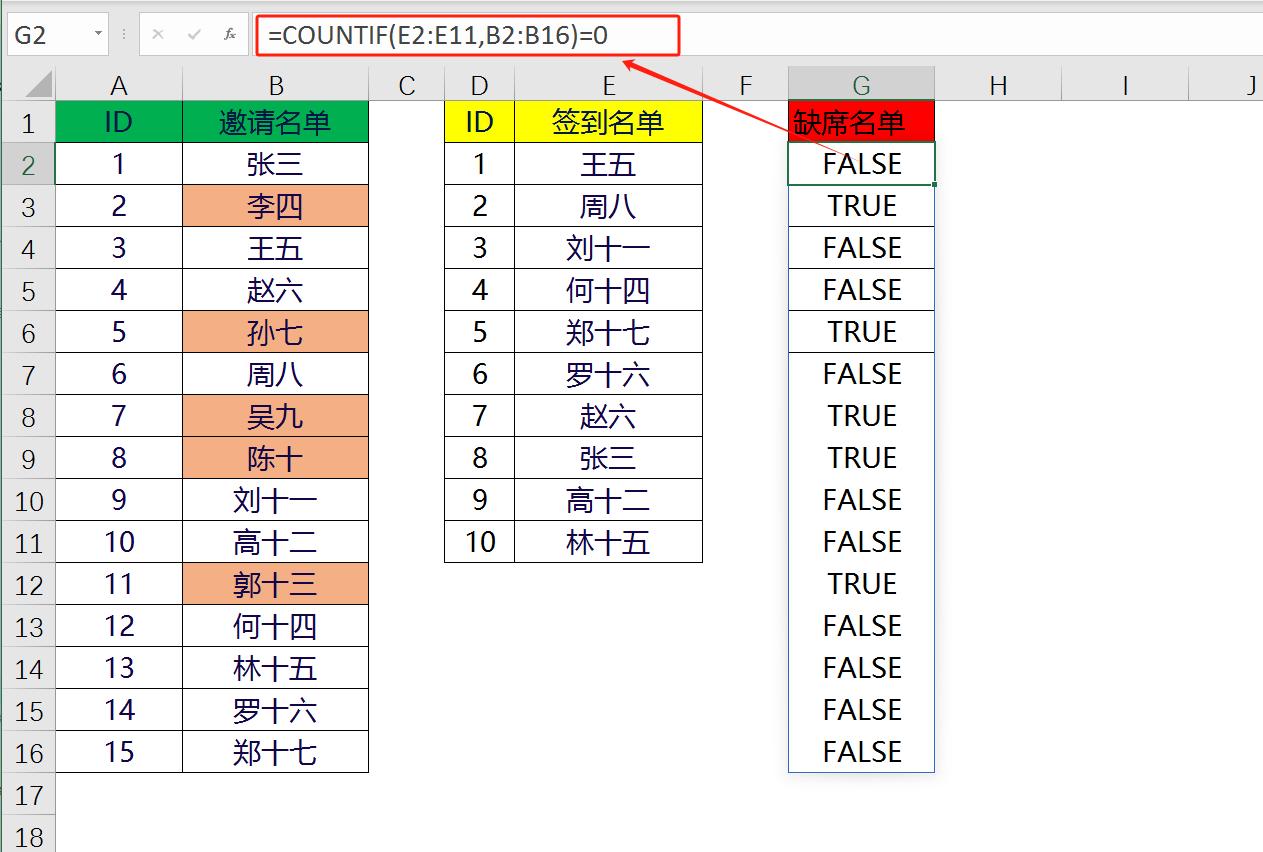Select column G header
The height and width of the screenshot is (852, 1263).
[861, 86]
